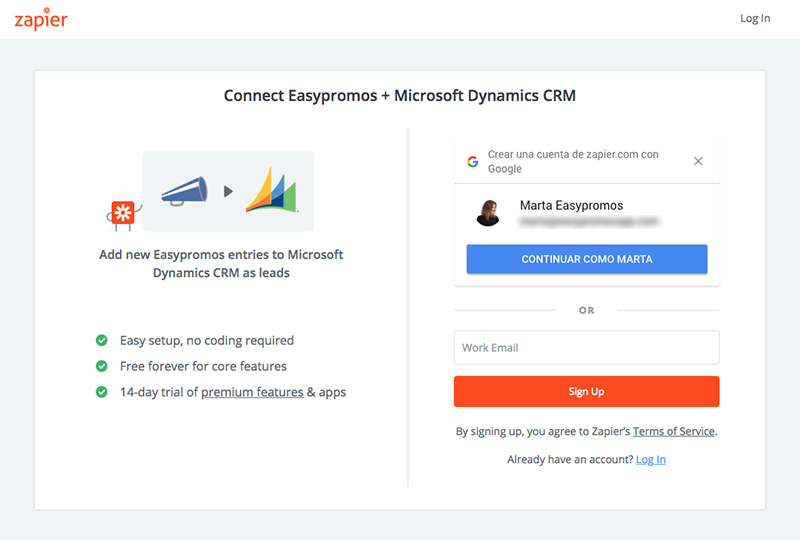
Task: Click the 'Easy setup, no coding required' text
Action: 207,340
